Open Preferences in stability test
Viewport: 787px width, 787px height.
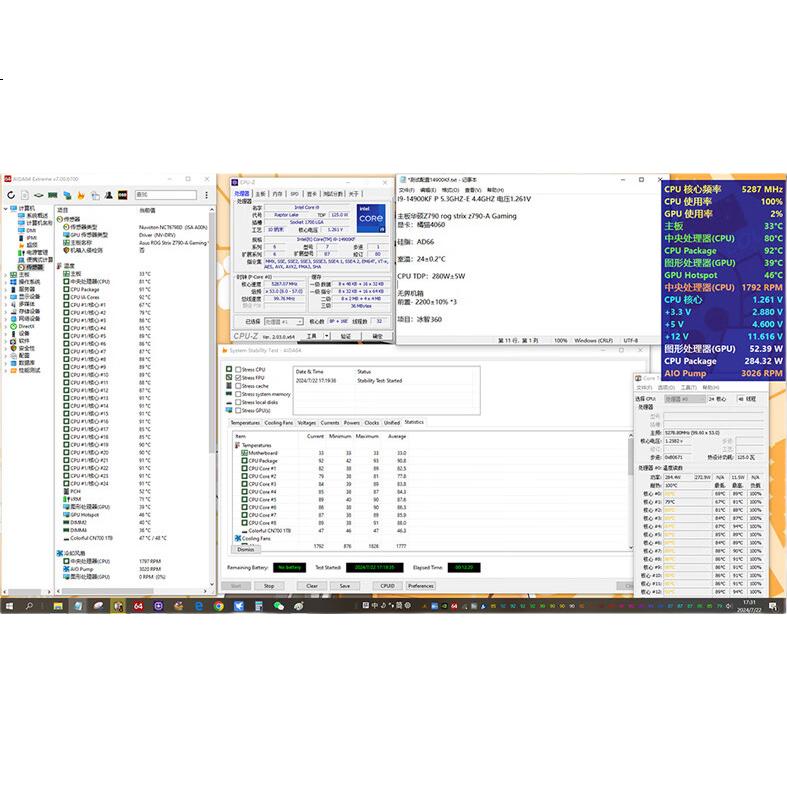pyautogui.click(x=421, y=586)
